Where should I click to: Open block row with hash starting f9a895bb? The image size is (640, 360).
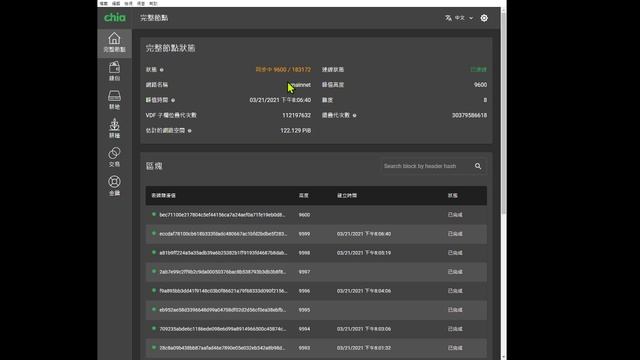(x=316, y=291)
